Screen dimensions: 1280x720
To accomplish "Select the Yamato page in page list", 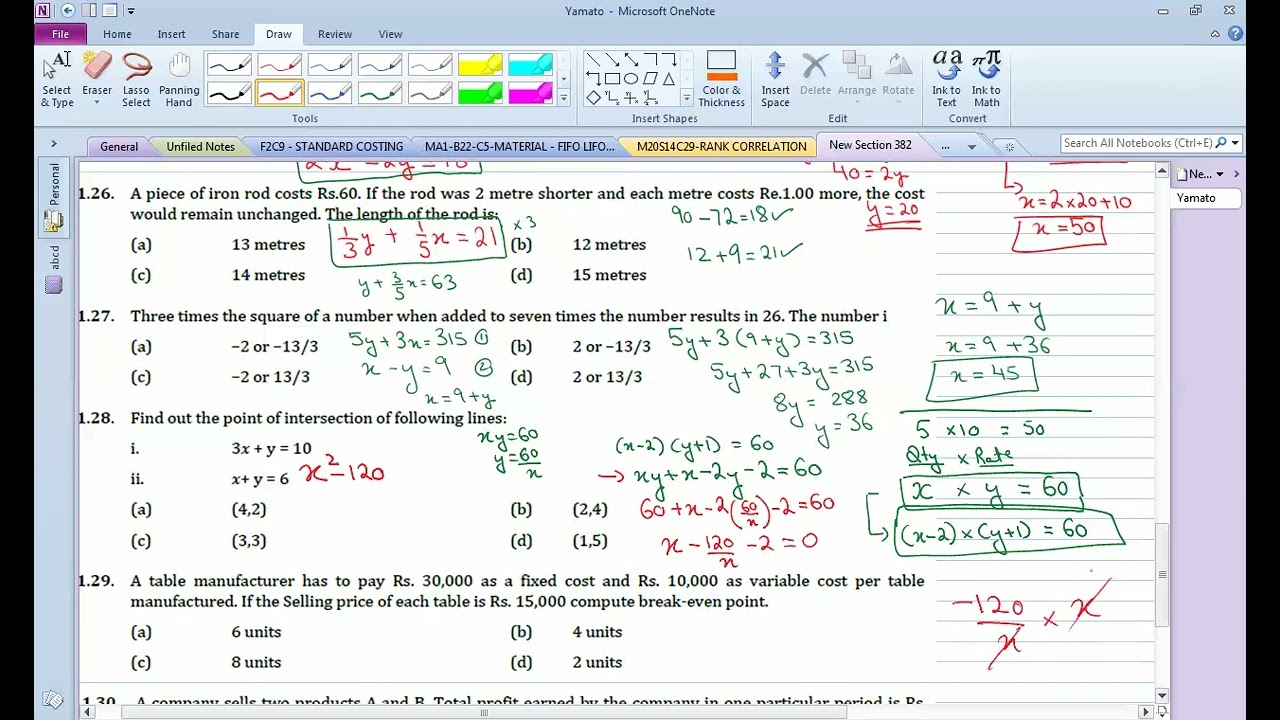I will 1205,198.
